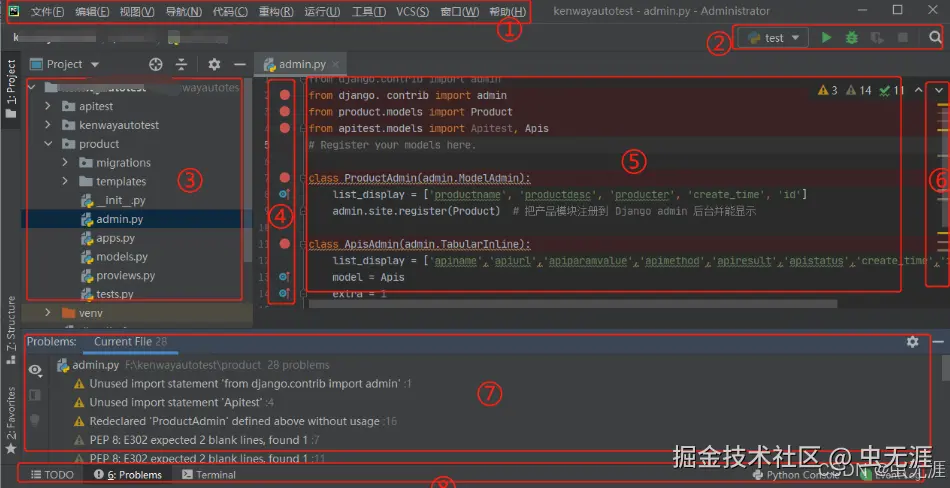
Task: Click the Run with Coverage icon
Action: pos(877,38)
